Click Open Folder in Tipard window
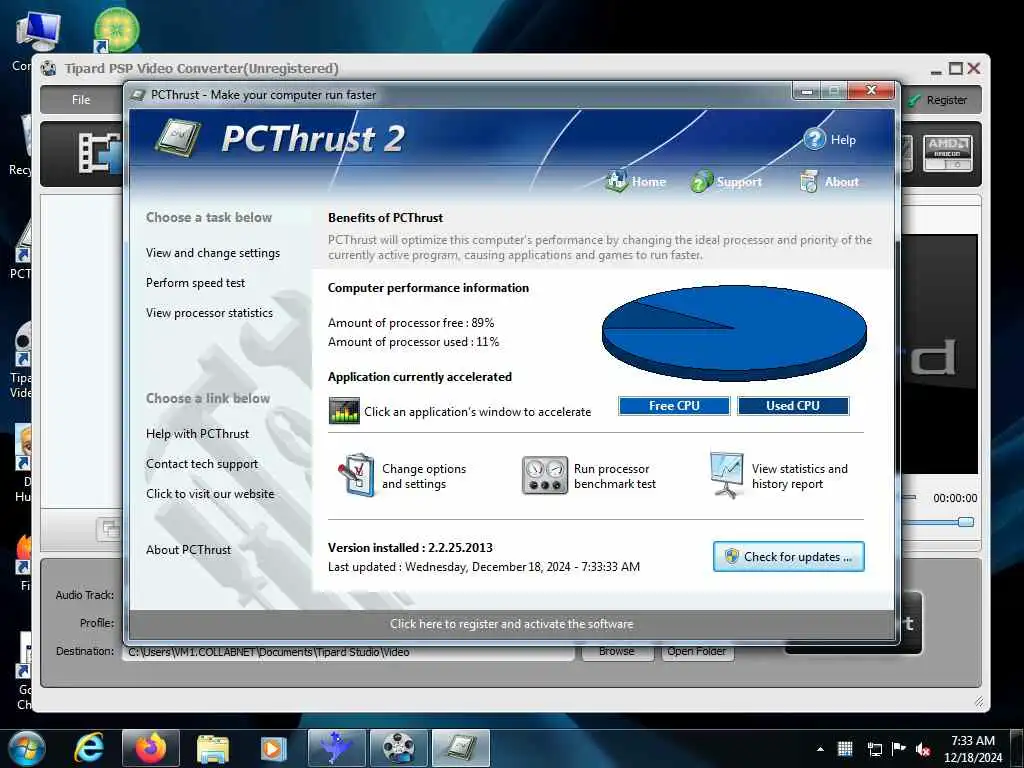Screen dimensions: 1024x768 pos(697,652)
